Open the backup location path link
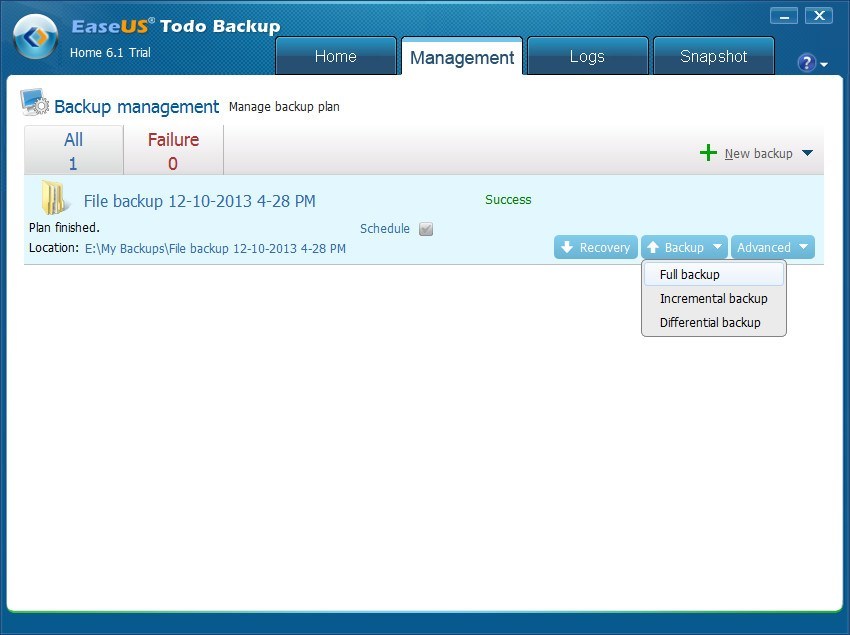 215,249
